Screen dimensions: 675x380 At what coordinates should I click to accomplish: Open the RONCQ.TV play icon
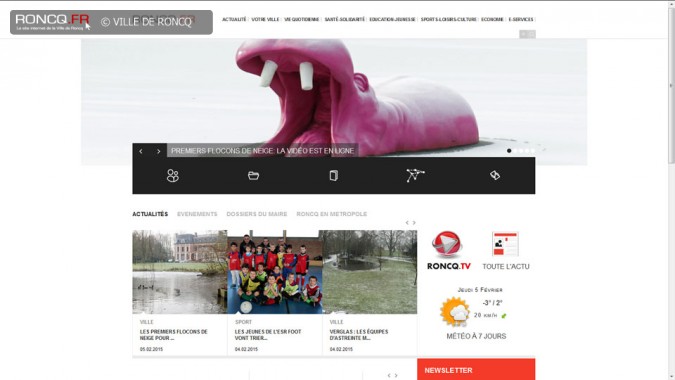(447, 244)
